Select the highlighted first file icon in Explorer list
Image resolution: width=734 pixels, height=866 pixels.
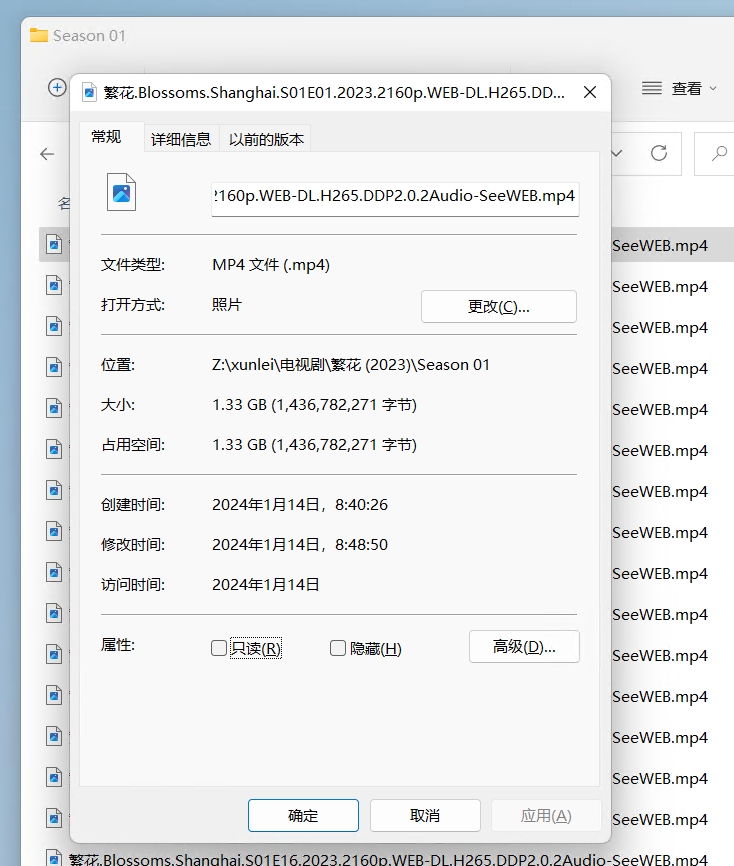pyautogui.click(x=54, y=244)
